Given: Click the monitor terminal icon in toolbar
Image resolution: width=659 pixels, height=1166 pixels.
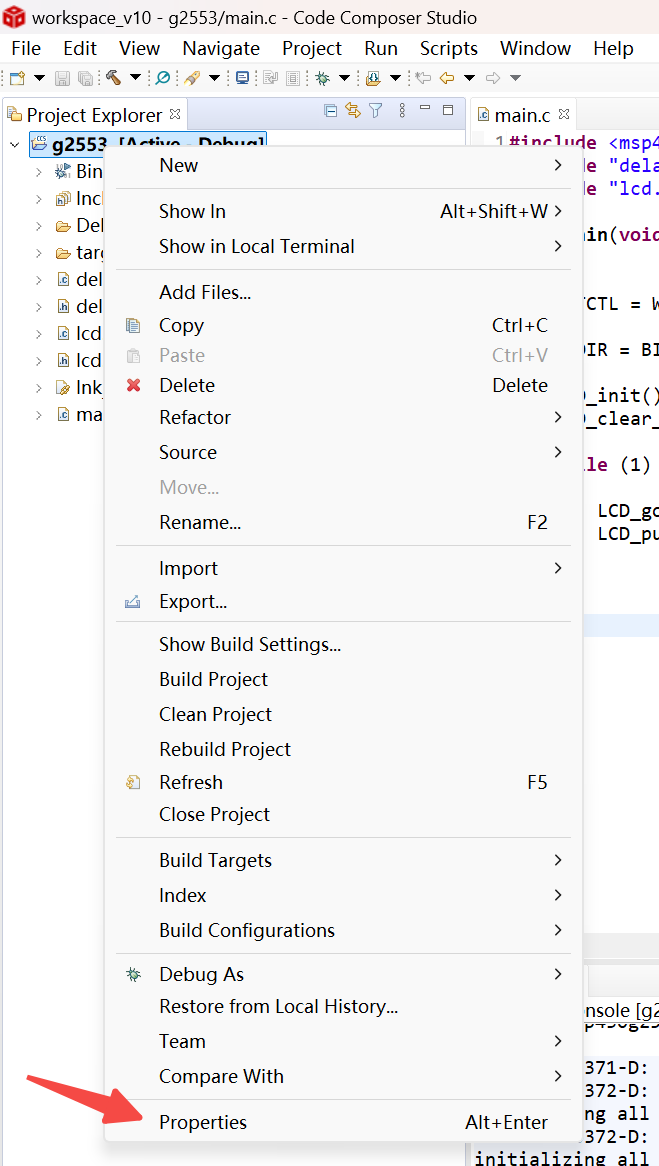Looking at the screenshot, I should pos(242,77).
